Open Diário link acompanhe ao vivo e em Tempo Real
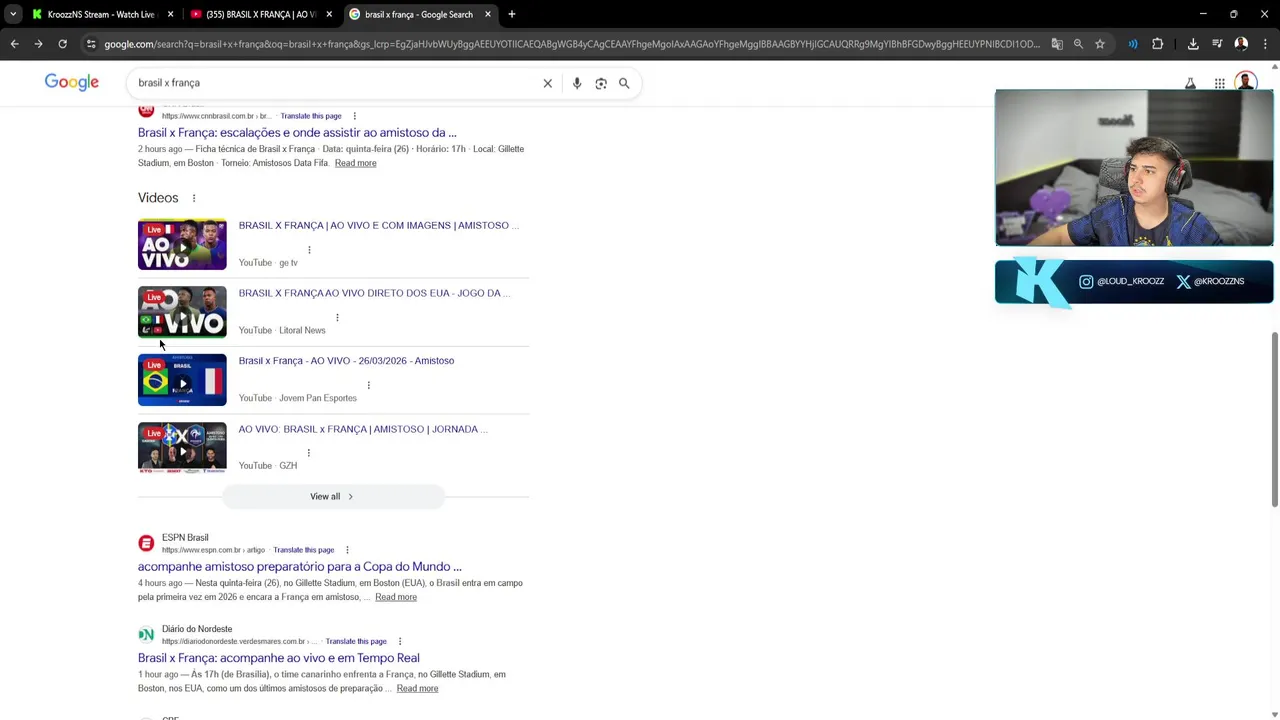Screen dimensions: 1280x720 279,658
